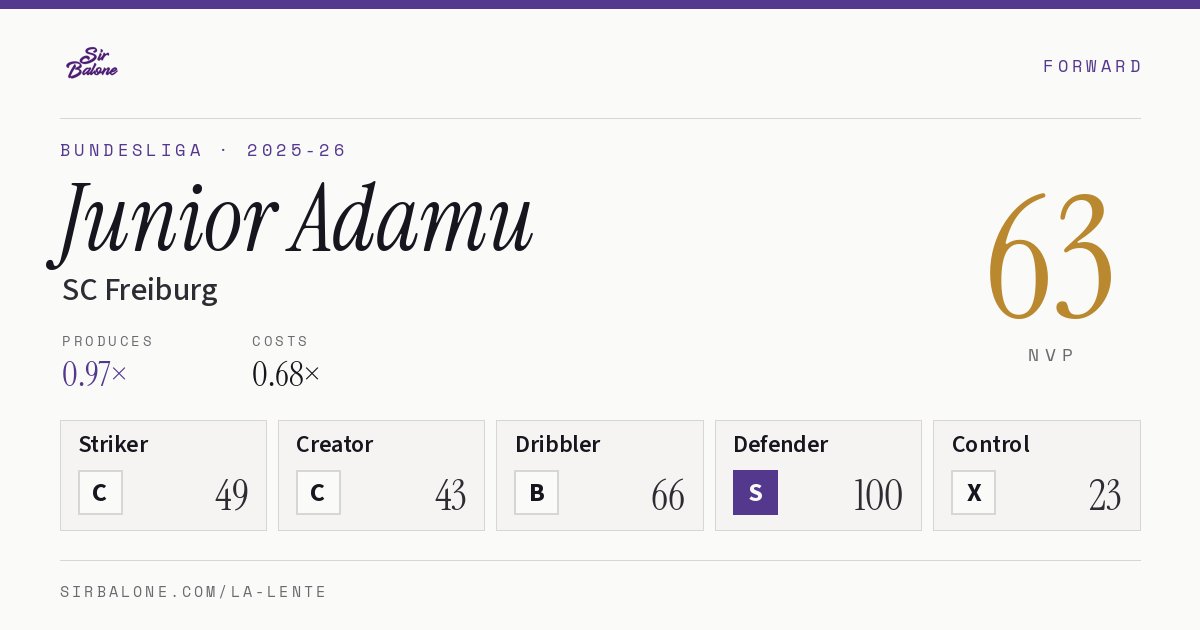
Task: Click the Sir Balone logo
Action: pos(92,63)
